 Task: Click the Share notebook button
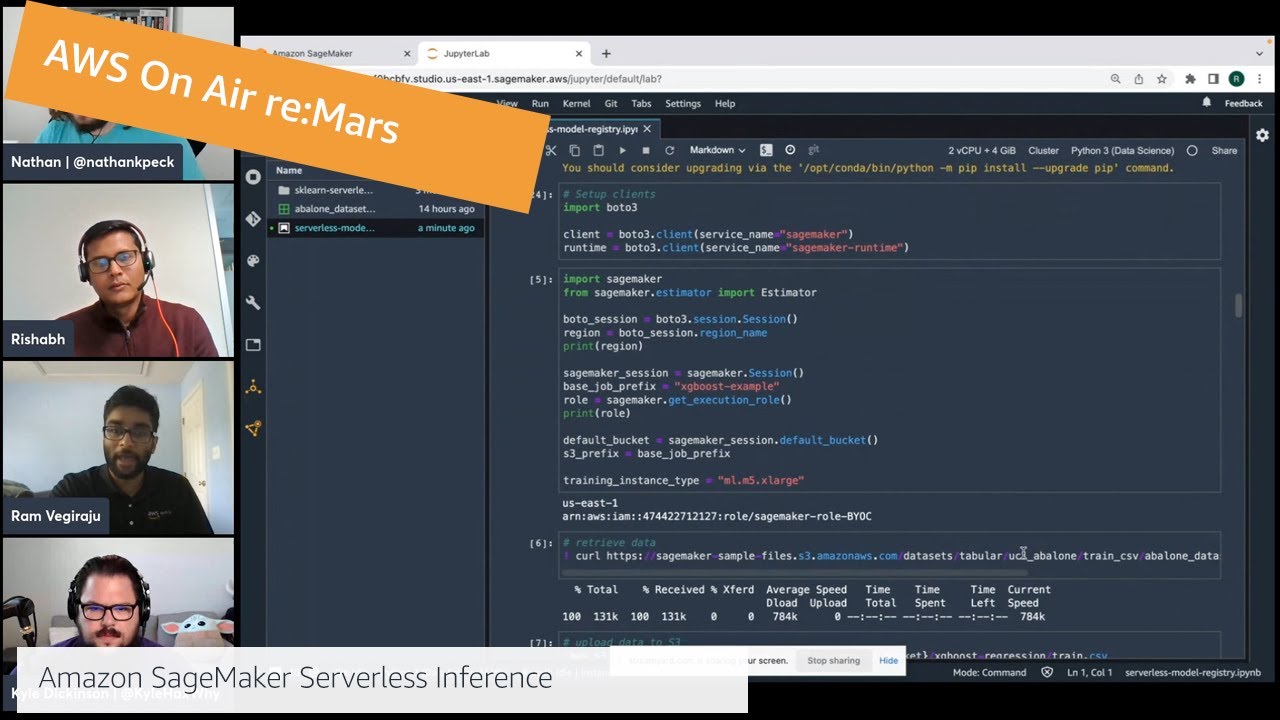pyautogui.click(x=1224, y=151)
